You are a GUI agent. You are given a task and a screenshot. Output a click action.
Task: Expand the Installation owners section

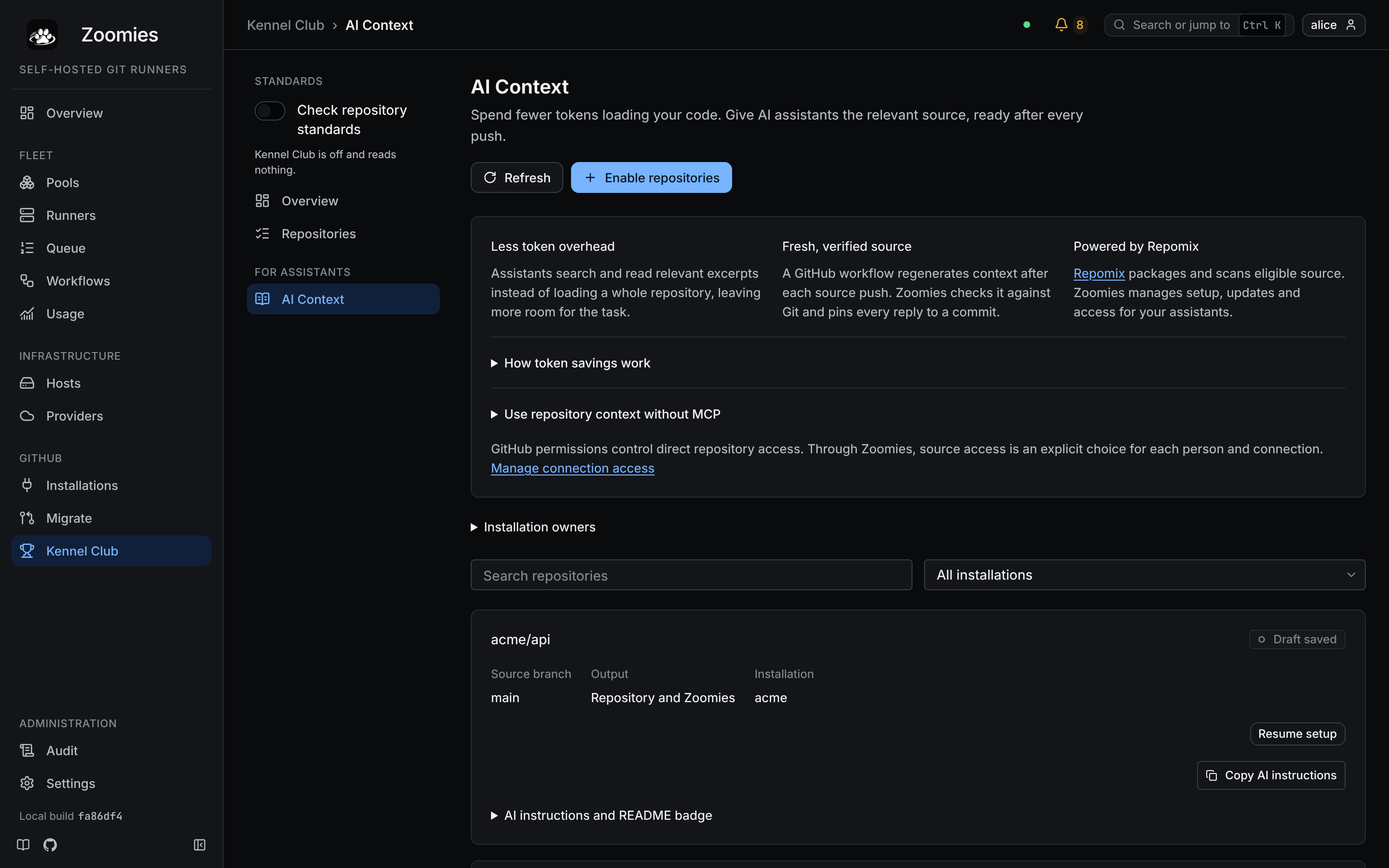(533, 527)
